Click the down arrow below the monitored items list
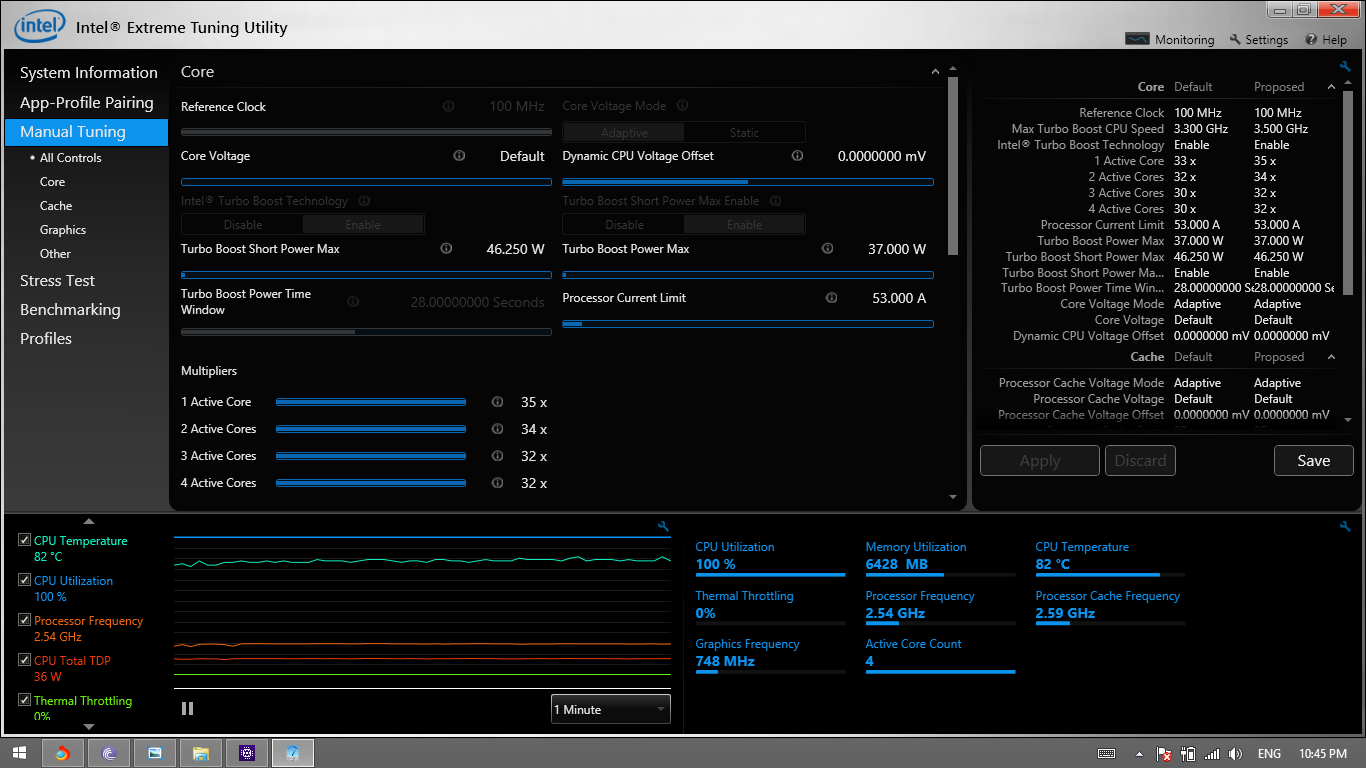This screenshot has width=1366, height=768. (x=88, y=727)
